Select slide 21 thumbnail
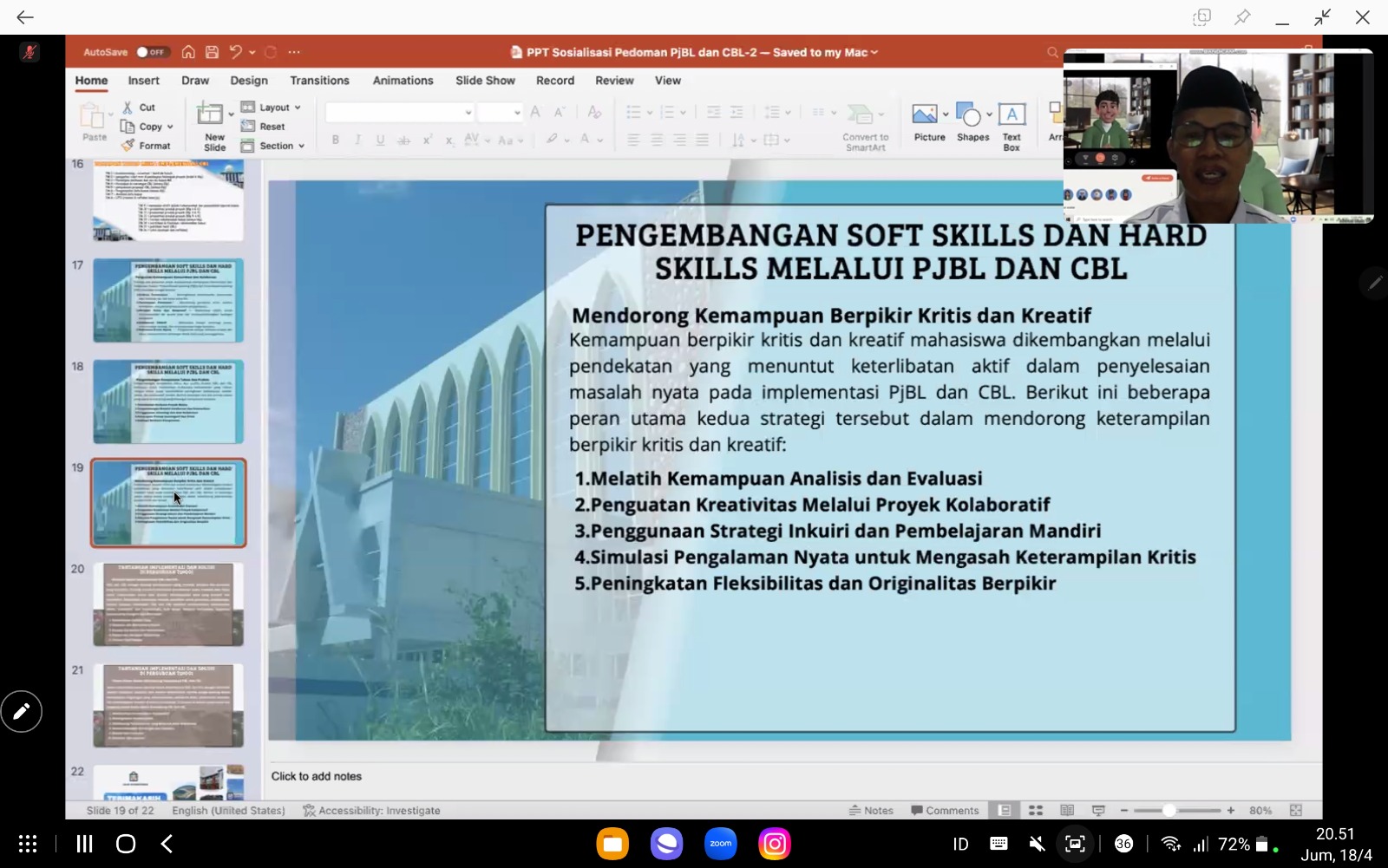This screenshot has width=1388, height=868. tap(168, 706)
